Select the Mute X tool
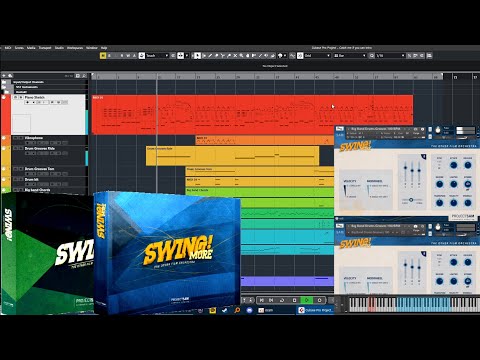Image resolution: width=480 pixels, height=360 pixels. click(235, 56)
